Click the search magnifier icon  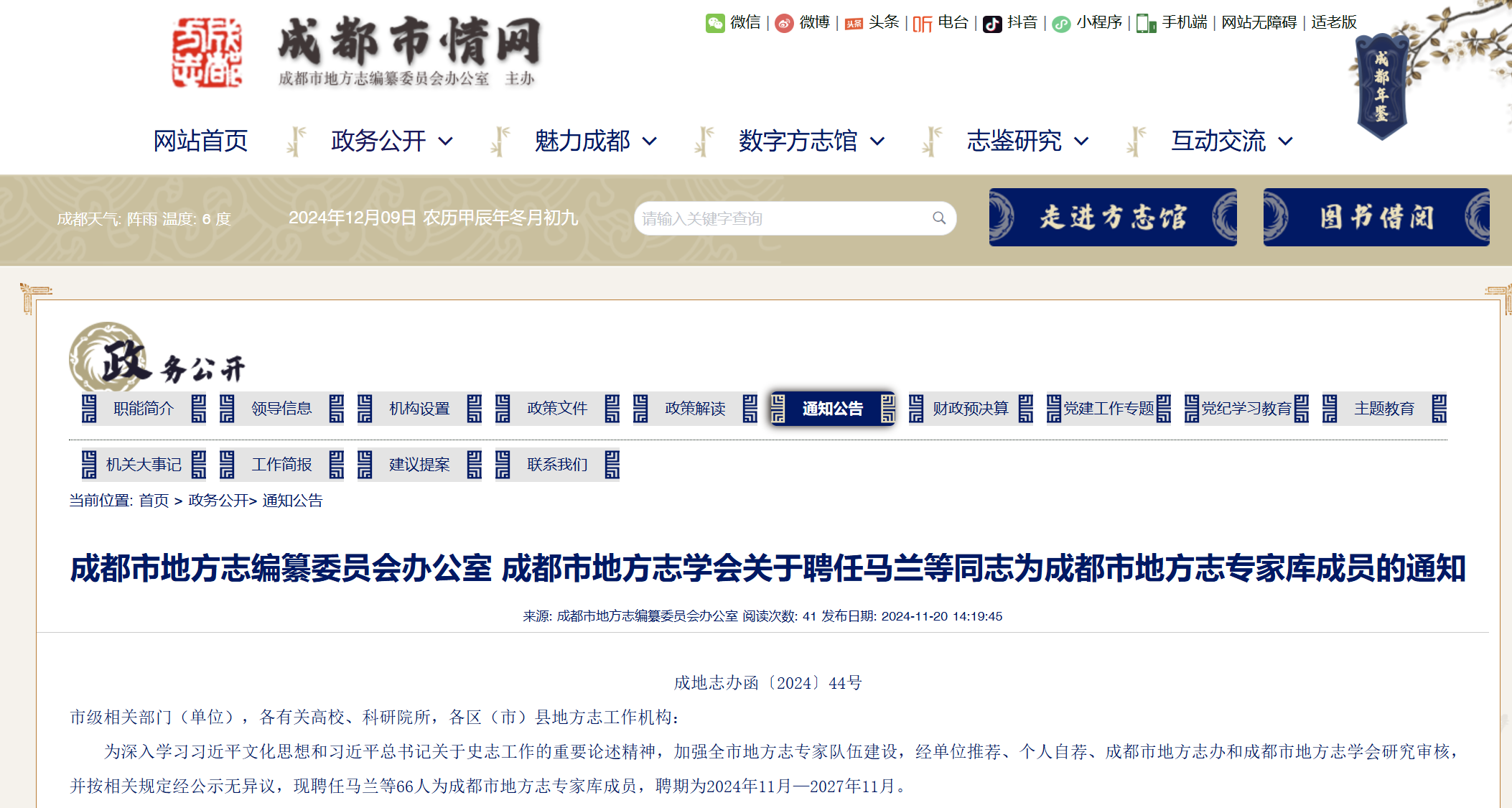pyautogui.click(x=938, y=218)
